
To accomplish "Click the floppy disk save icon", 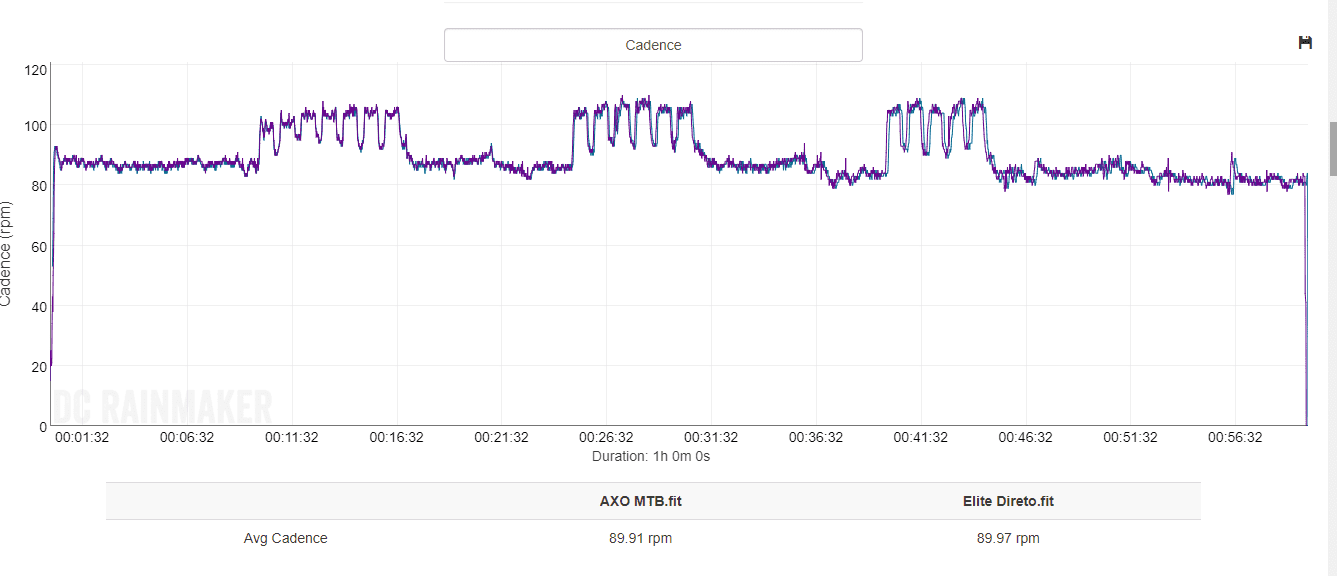I will pyautogui.click(x=1305, y=42).
